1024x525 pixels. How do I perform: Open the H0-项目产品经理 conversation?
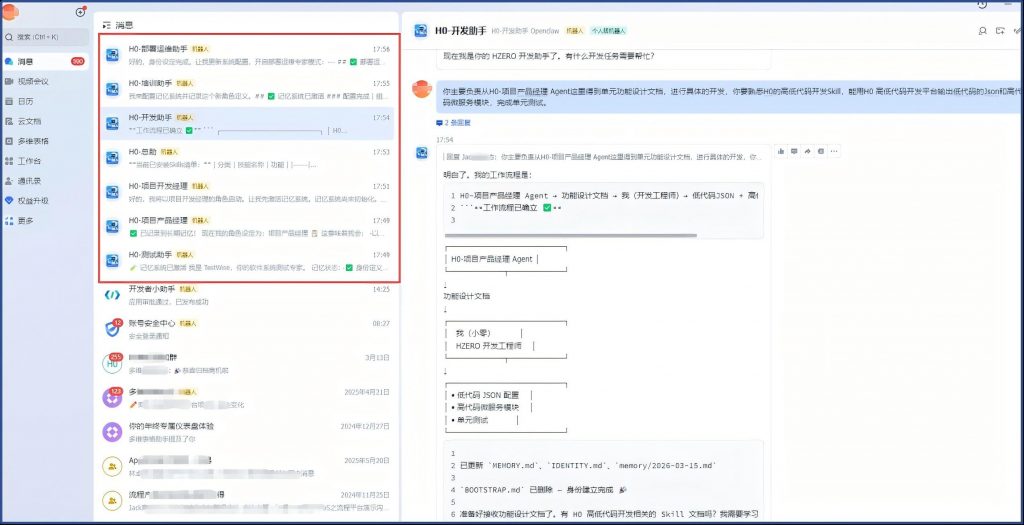248,226
